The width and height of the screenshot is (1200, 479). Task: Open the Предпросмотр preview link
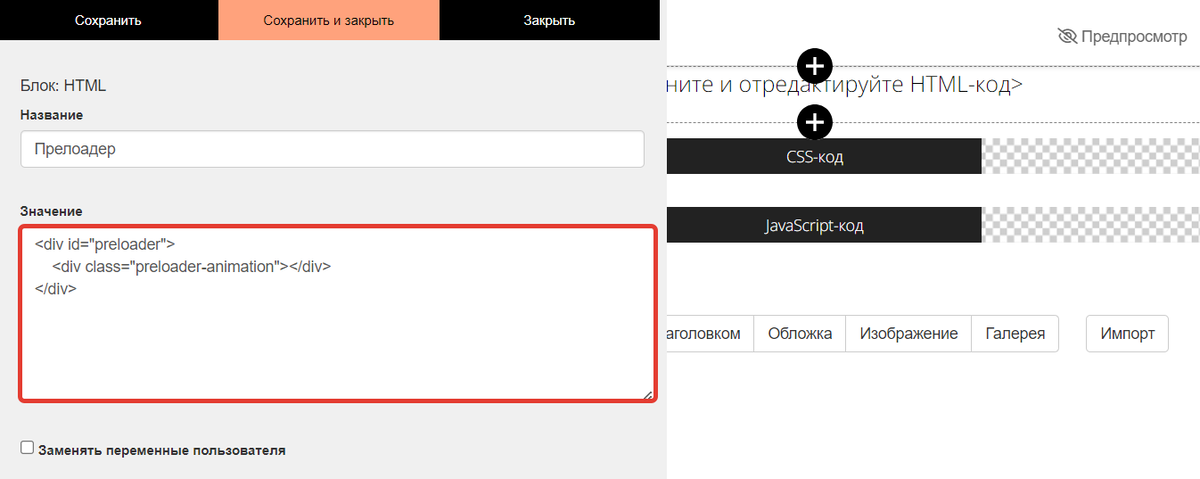point(1124,37)
